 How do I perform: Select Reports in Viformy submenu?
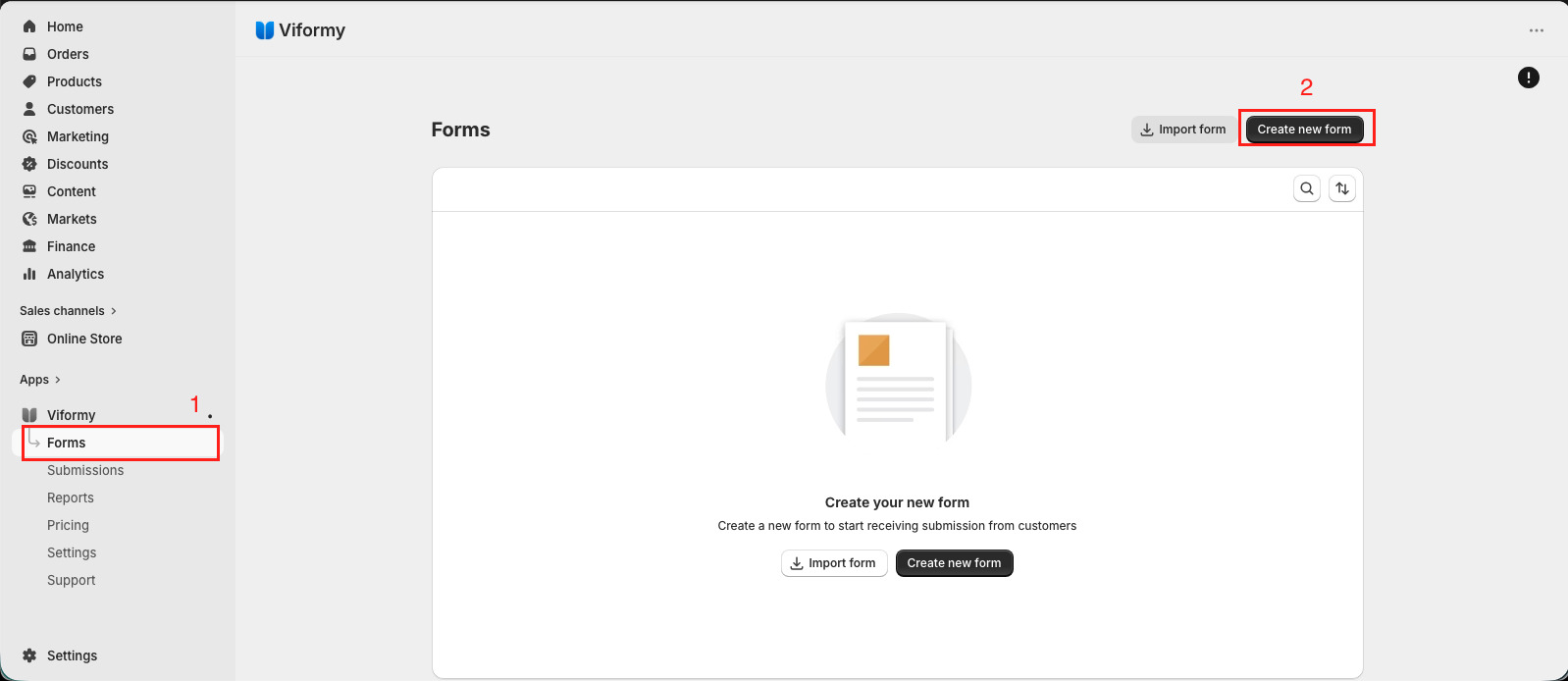[71, 498]
